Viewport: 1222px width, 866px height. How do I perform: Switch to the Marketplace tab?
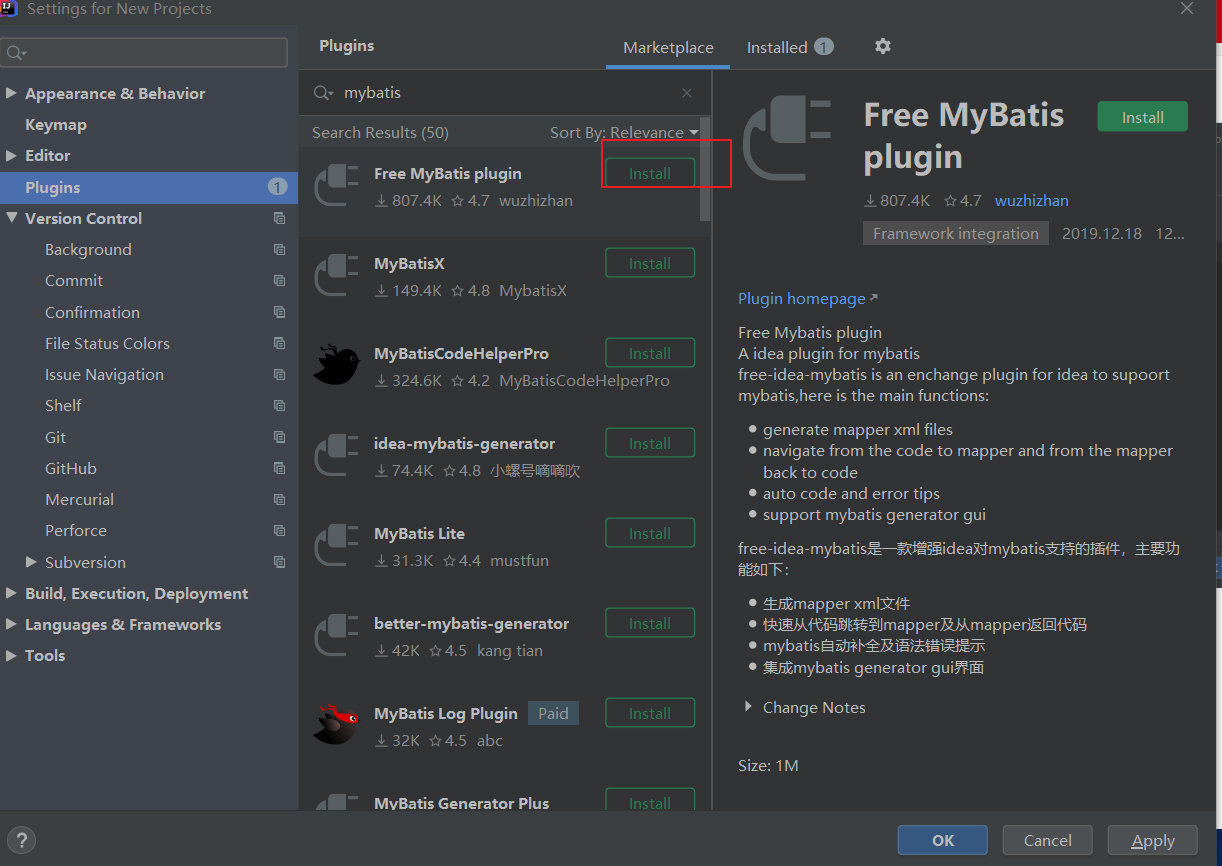click(x=668, y=48)
